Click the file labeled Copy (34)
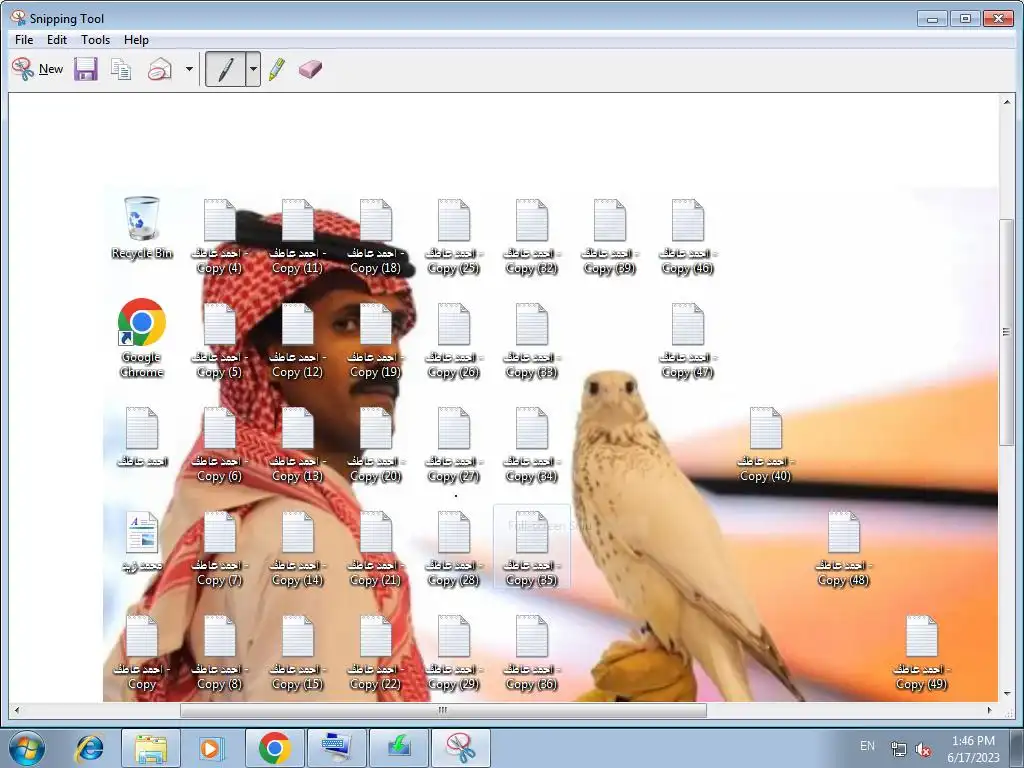The image size is (1024, 768). click(x=532, y=443)
